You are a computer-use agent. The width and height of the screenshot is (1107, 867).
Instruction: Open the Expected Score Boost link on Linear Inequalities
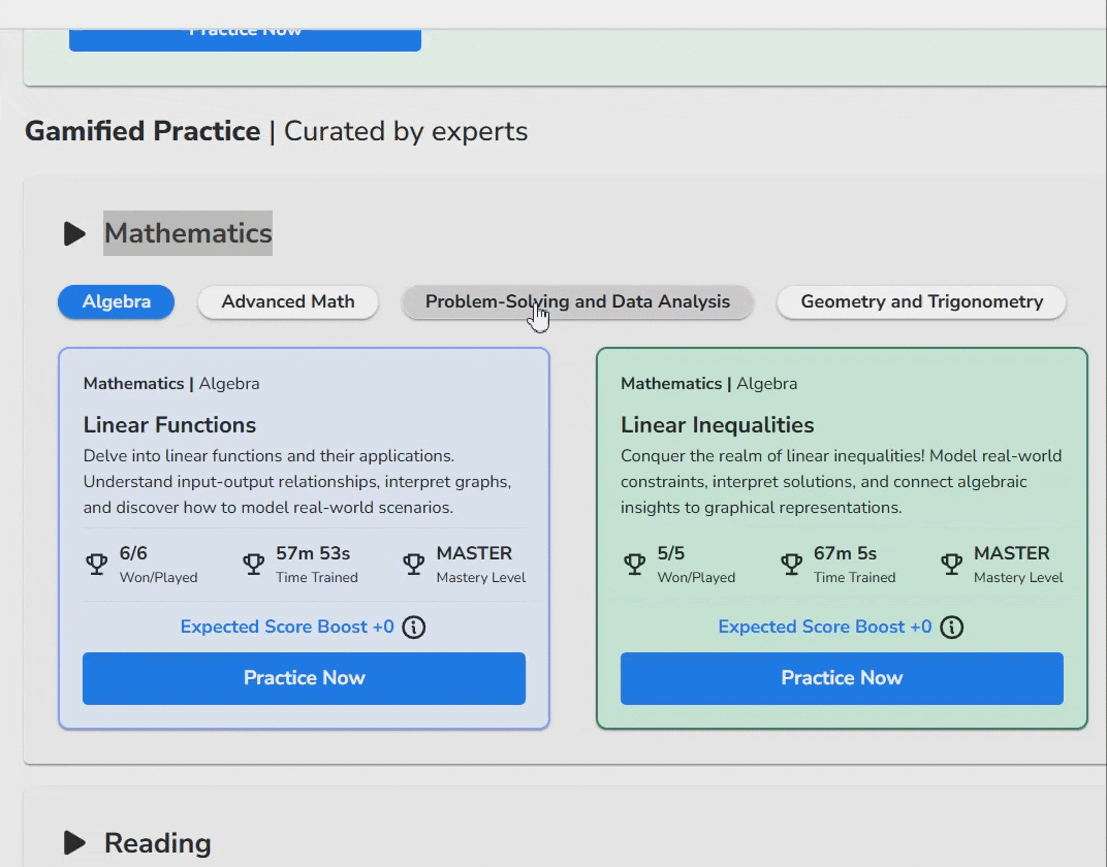point(825,627)
